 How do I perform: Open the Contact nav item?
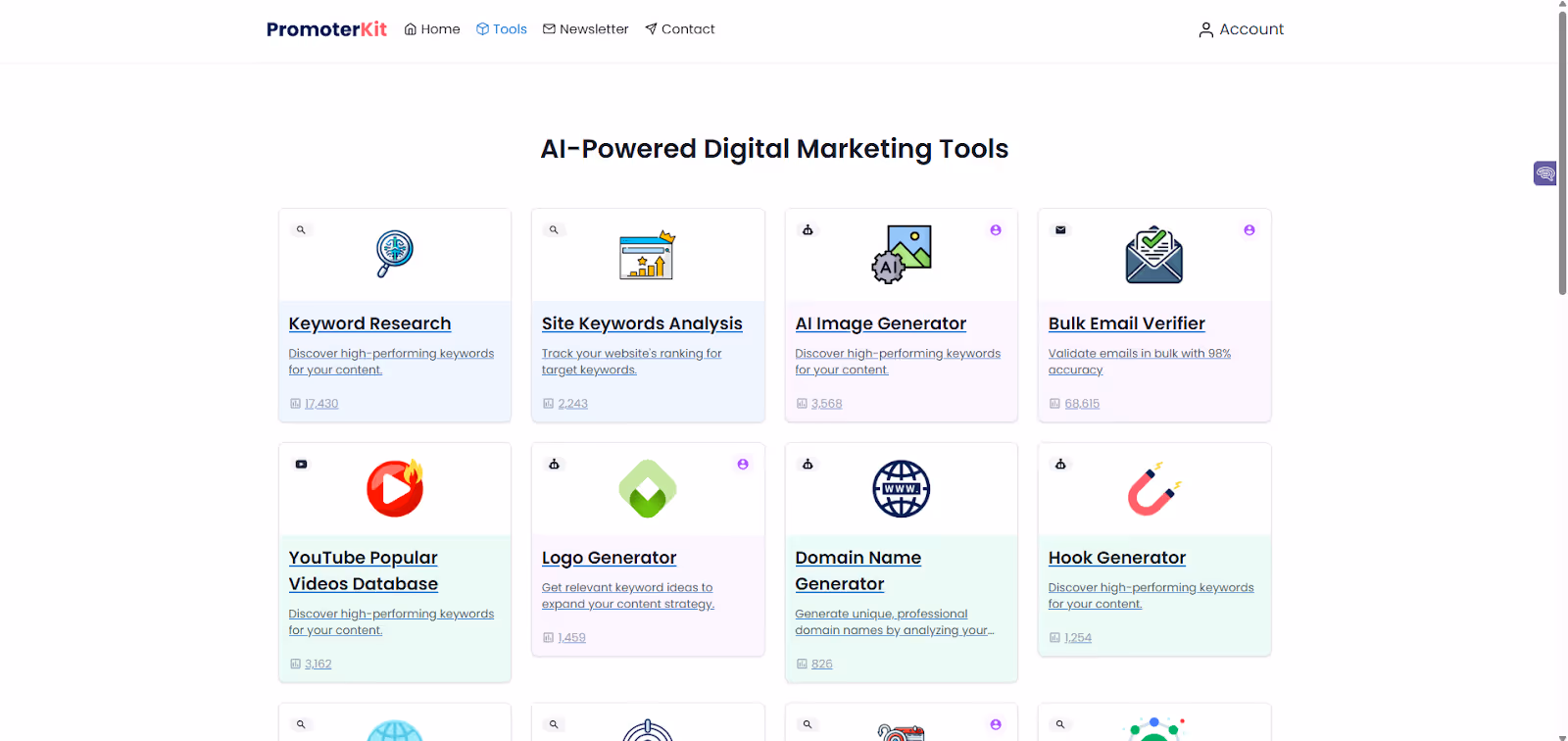680,29
